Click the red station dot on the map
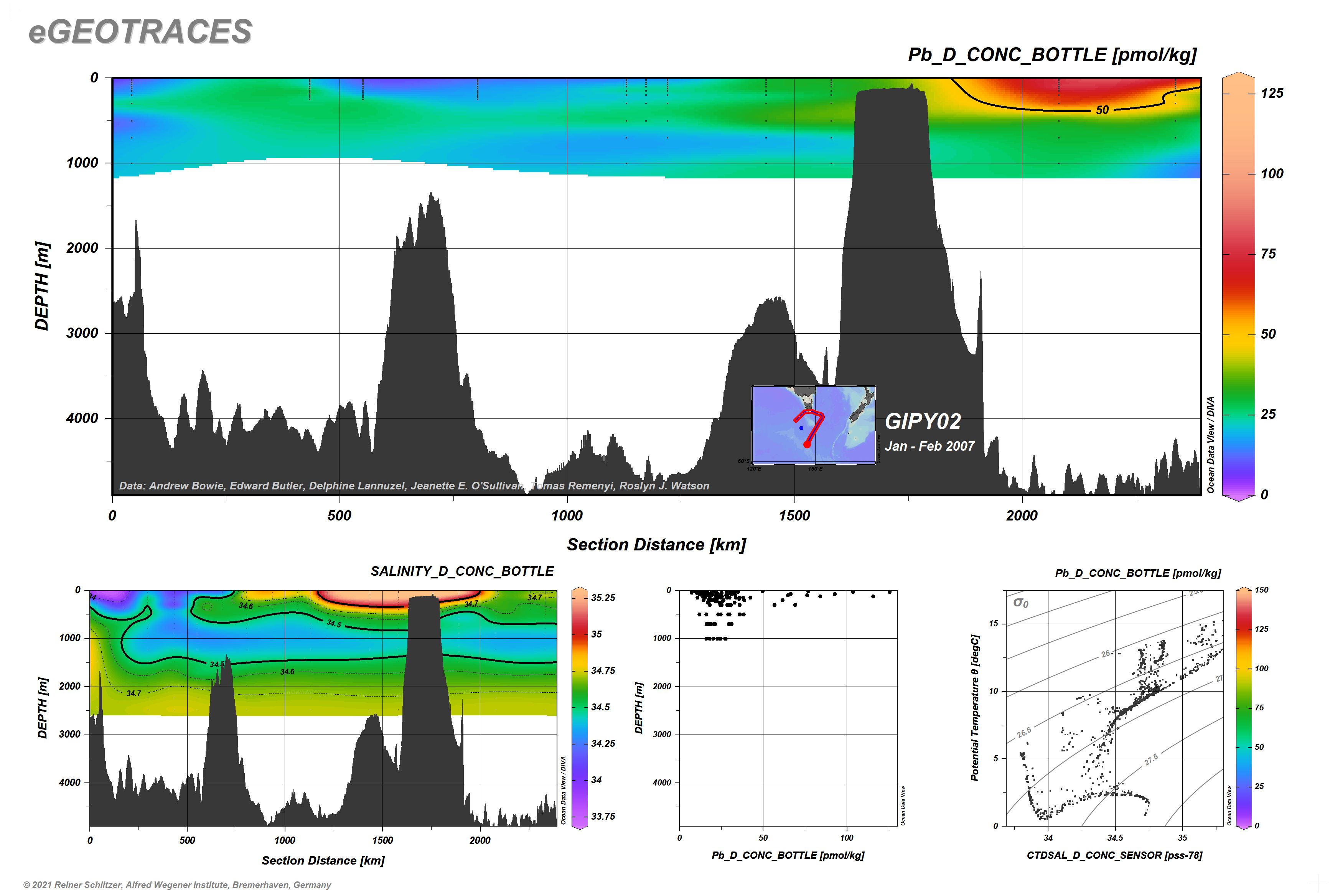The image size is (1330, 896). (807, 444)
